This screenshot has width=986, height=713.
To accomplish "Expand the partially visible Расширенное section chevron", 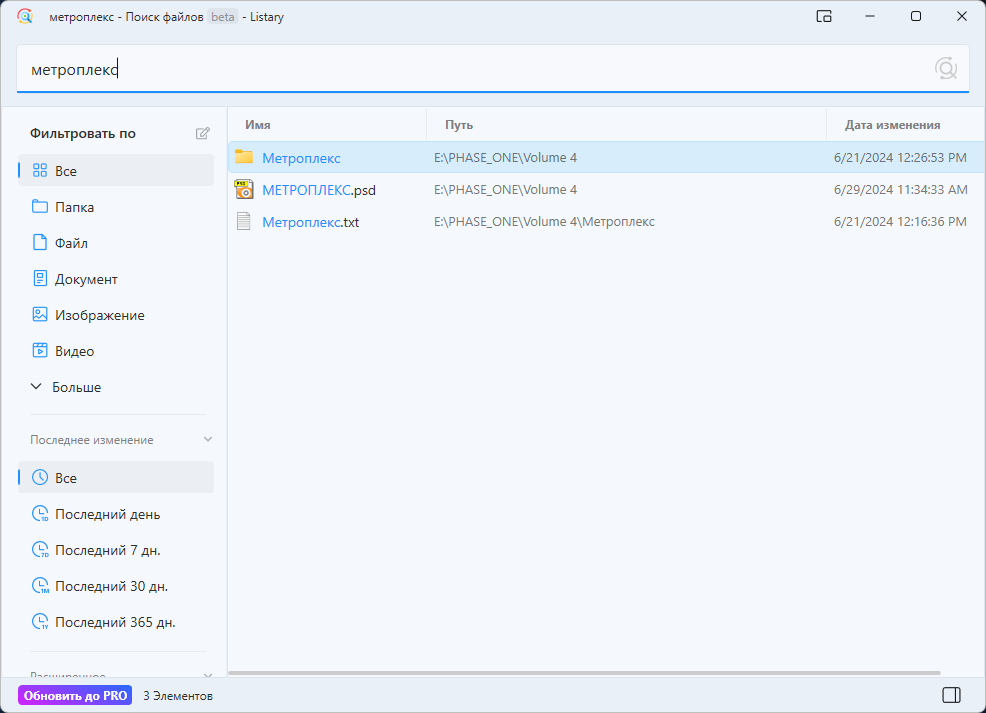I will click(208, 675).
